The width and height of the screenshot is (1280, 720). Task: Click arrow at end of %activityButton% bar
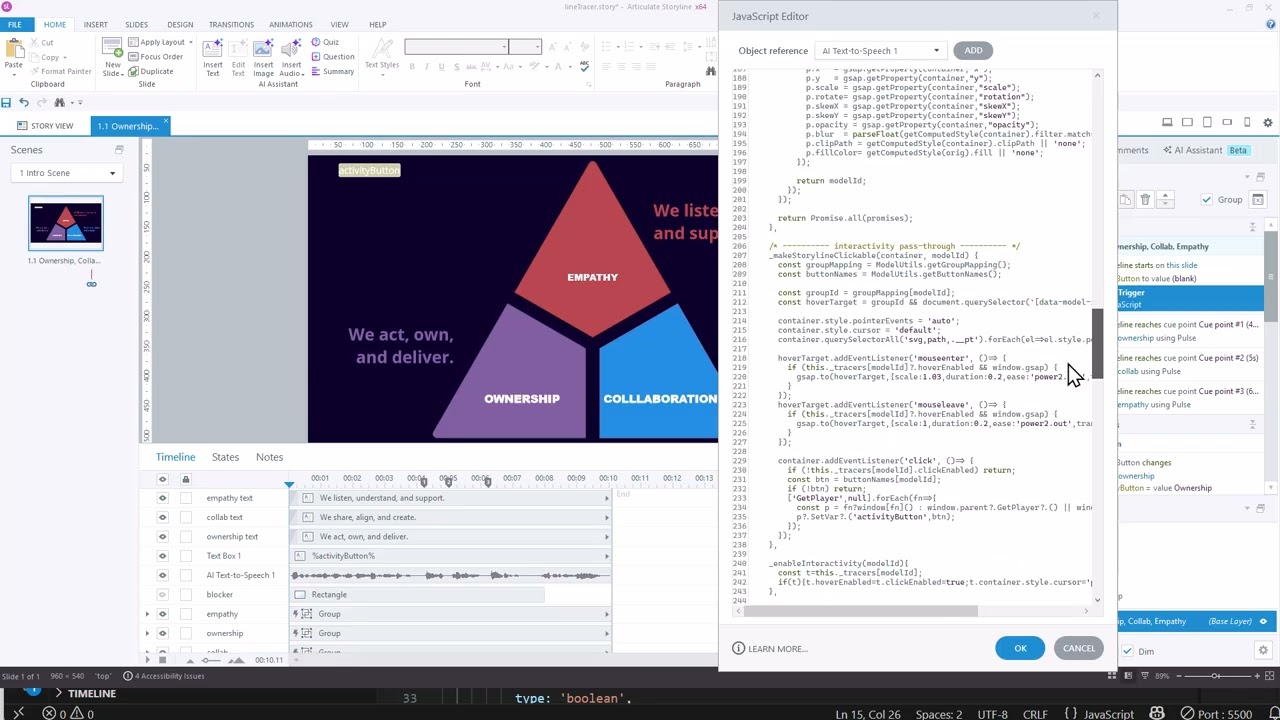coord(606,556)
